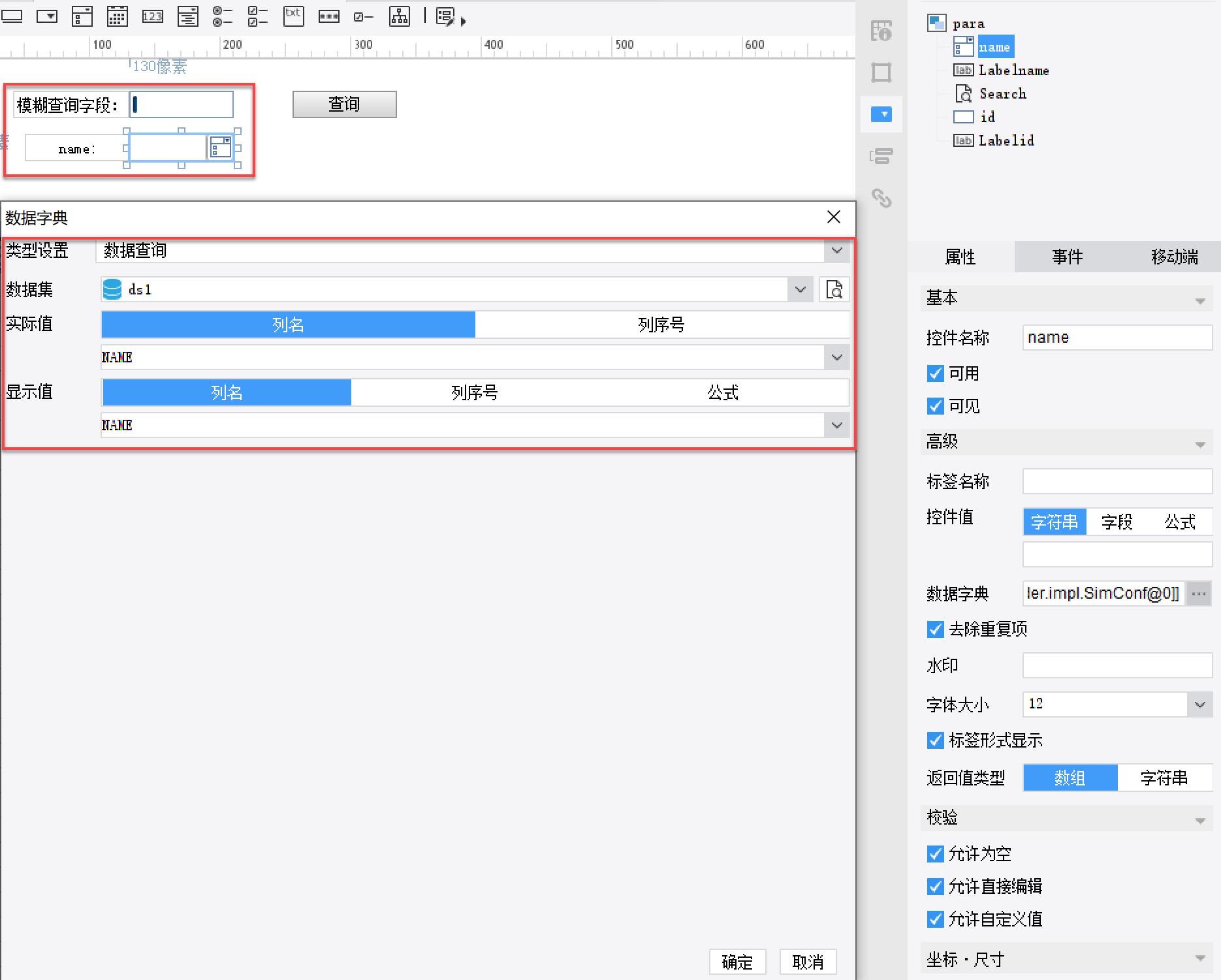The height and width of the screenshot is (980, 1221).
Task: Select the drop-down checkbox widget in toolbar
Action: pyautogui.click(x=82, y=16)
